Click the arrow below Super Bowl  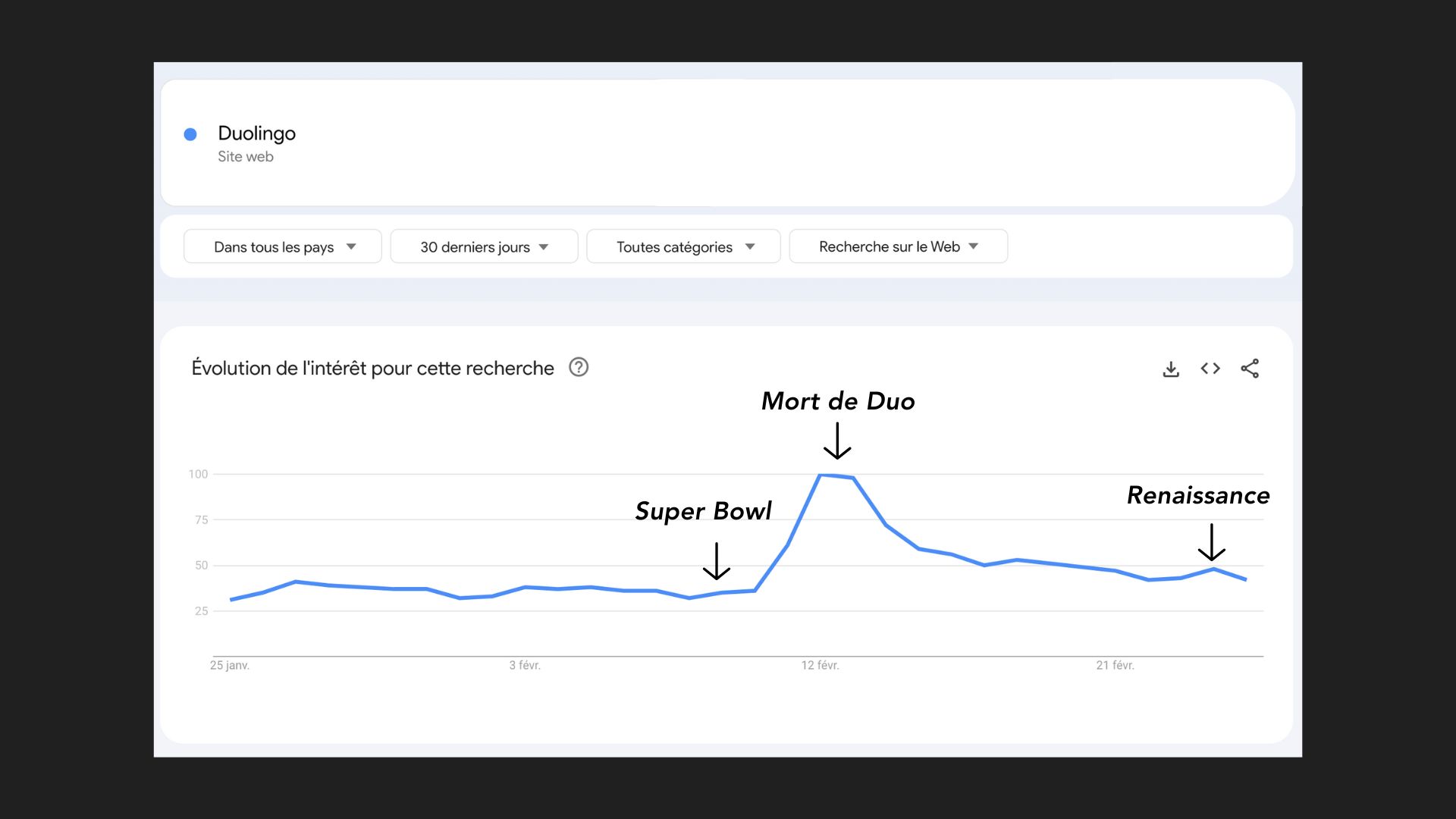coord(717,561)
